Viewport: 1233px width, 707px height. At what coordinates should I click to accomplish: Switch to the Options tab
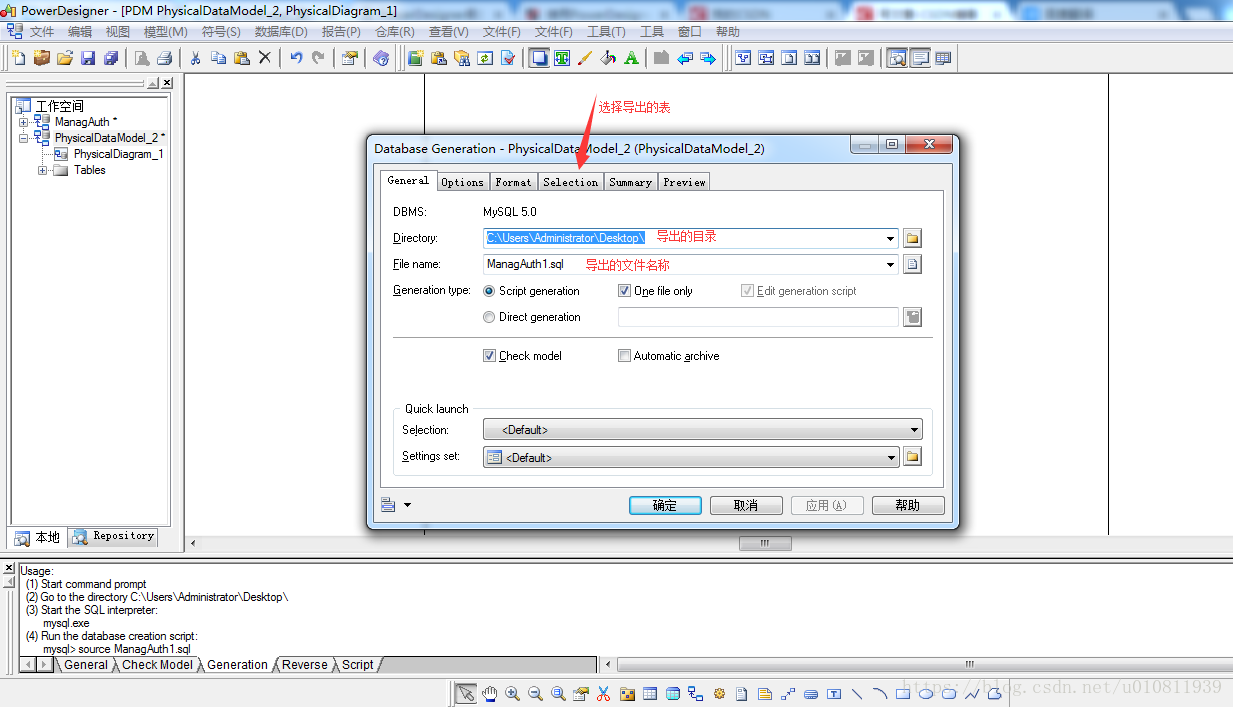[462, 182]
